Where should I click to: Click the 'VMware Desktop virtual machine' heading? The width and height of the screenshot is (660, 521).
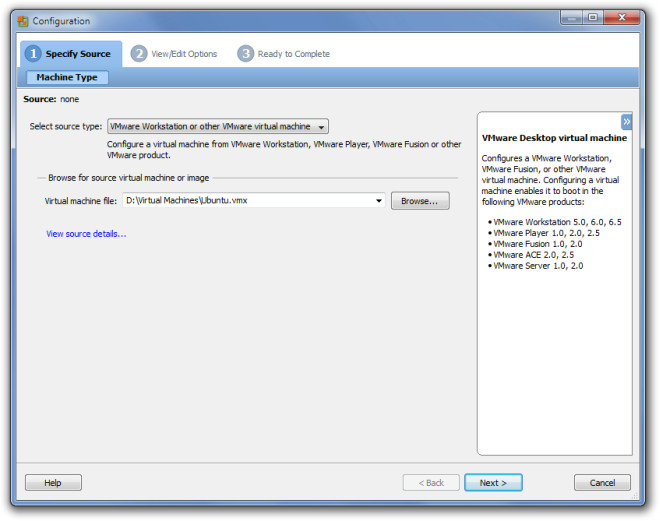click(554, 138)
